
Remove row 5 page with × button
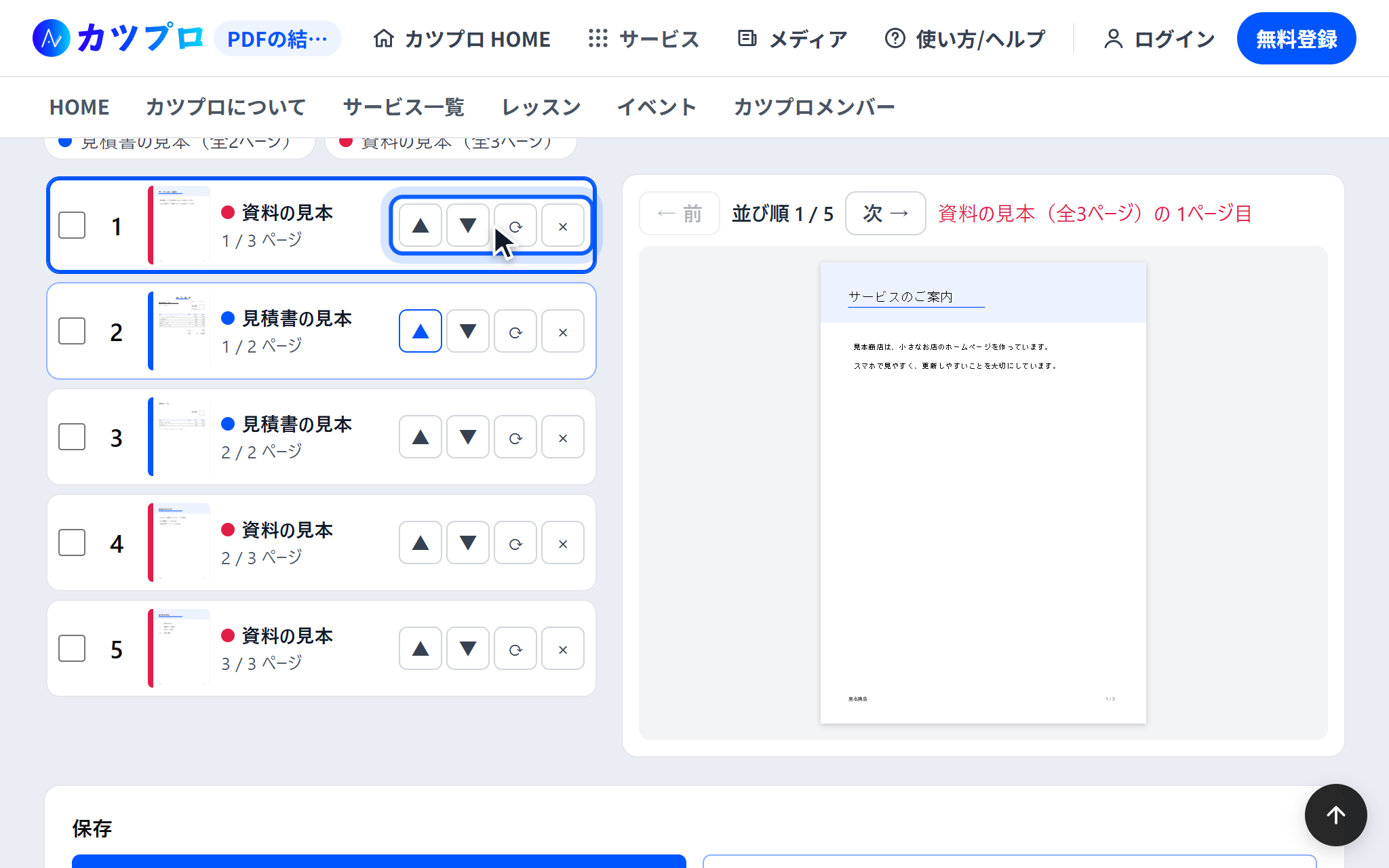pos(563,649)
